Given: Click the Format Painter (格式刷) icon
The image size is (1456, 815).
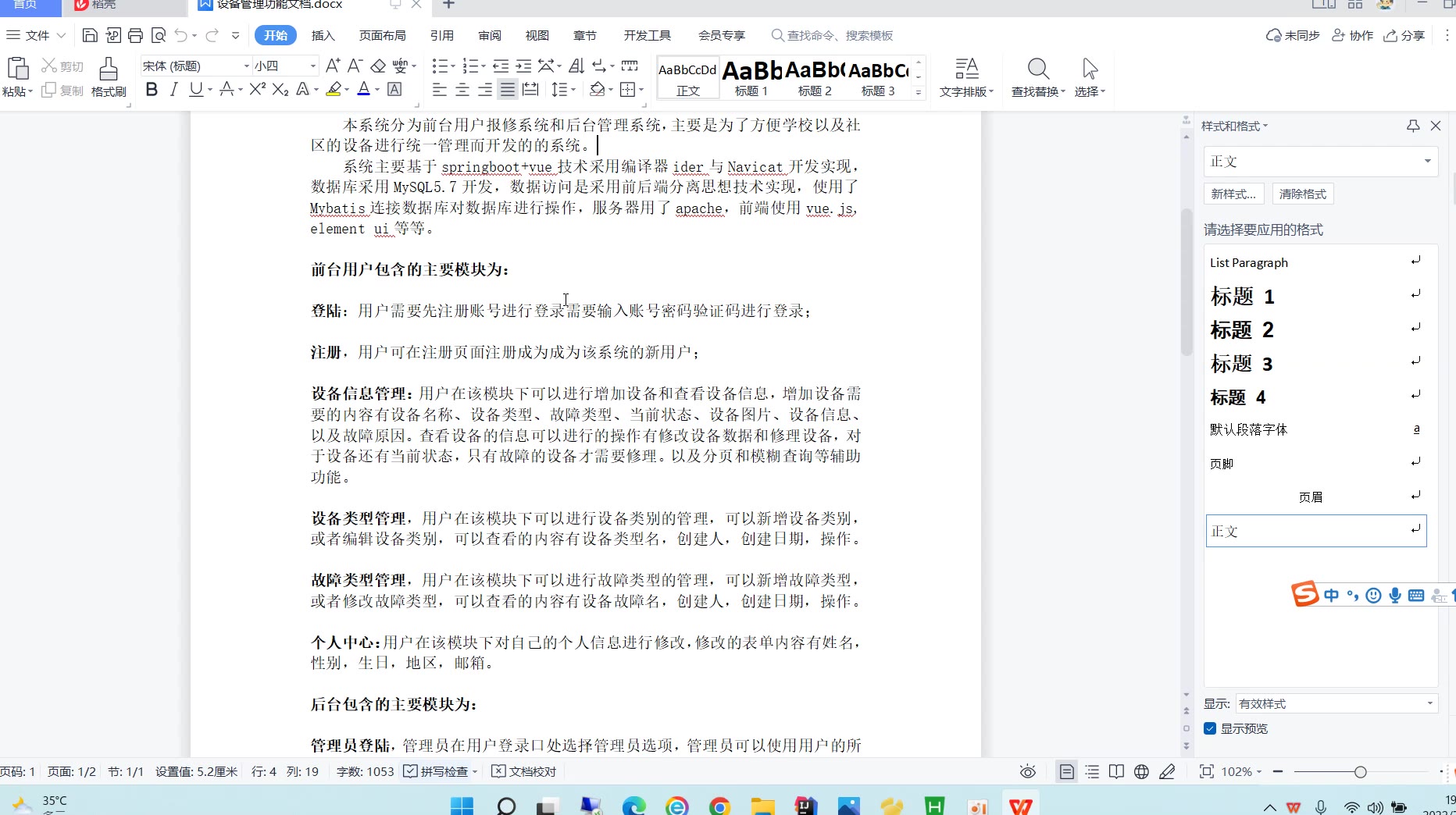Looking at the screenshot, I should point(109,69).
